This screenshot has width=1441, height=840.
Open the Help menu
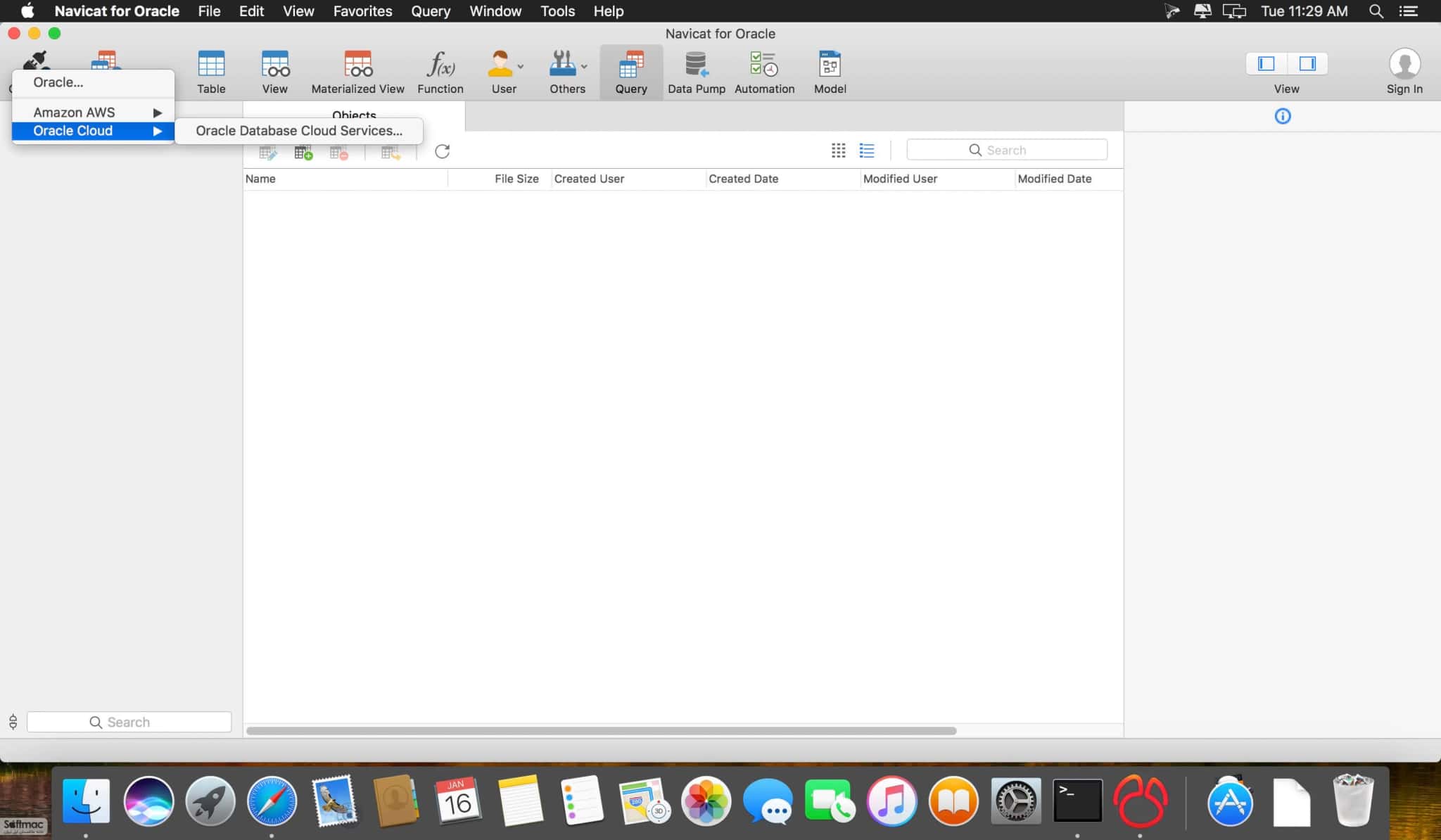click(608, 11)
